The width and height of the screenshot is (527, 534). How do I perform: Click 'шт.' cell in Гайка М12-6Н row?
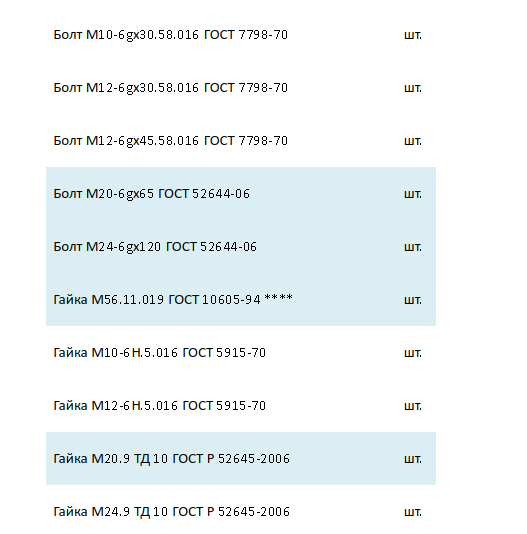point(413,406)
